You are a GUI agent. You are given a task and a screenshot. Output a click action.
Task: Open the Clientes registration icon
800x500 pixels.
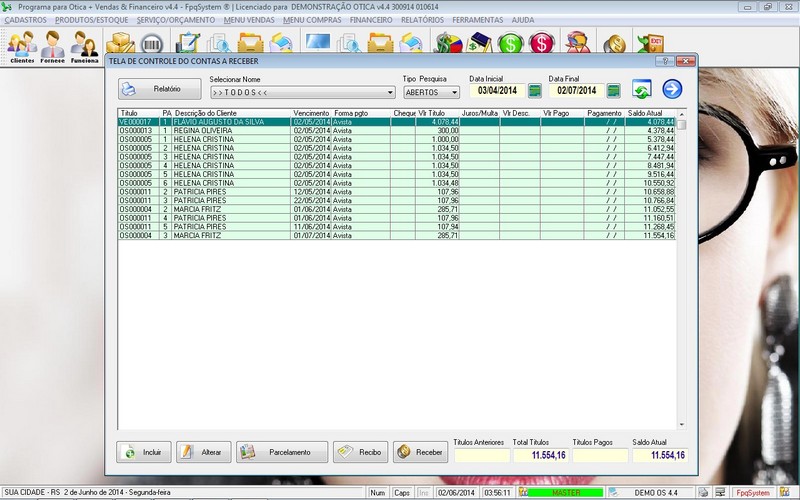(22, 47)
